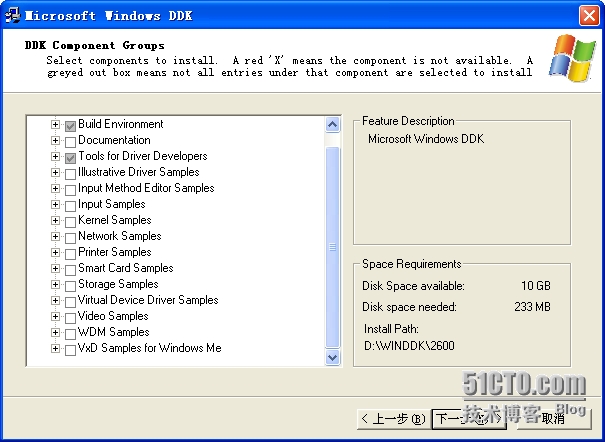Expand the Smart Card Samples node
This screenshot has width=605, height=442.
(55, 268)
